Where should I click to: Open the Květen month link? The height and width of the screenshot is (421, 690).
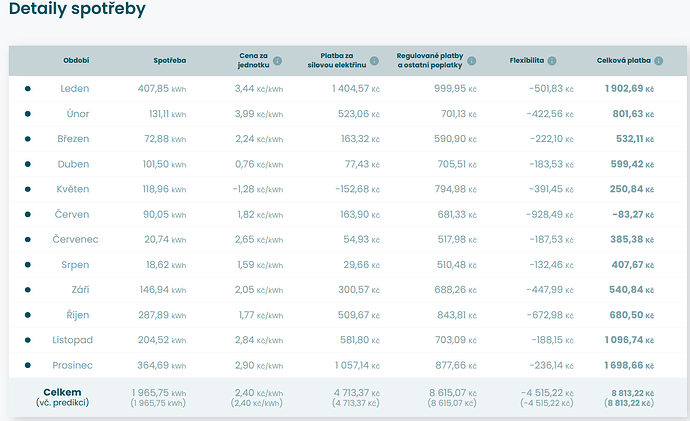click(75, 189)
